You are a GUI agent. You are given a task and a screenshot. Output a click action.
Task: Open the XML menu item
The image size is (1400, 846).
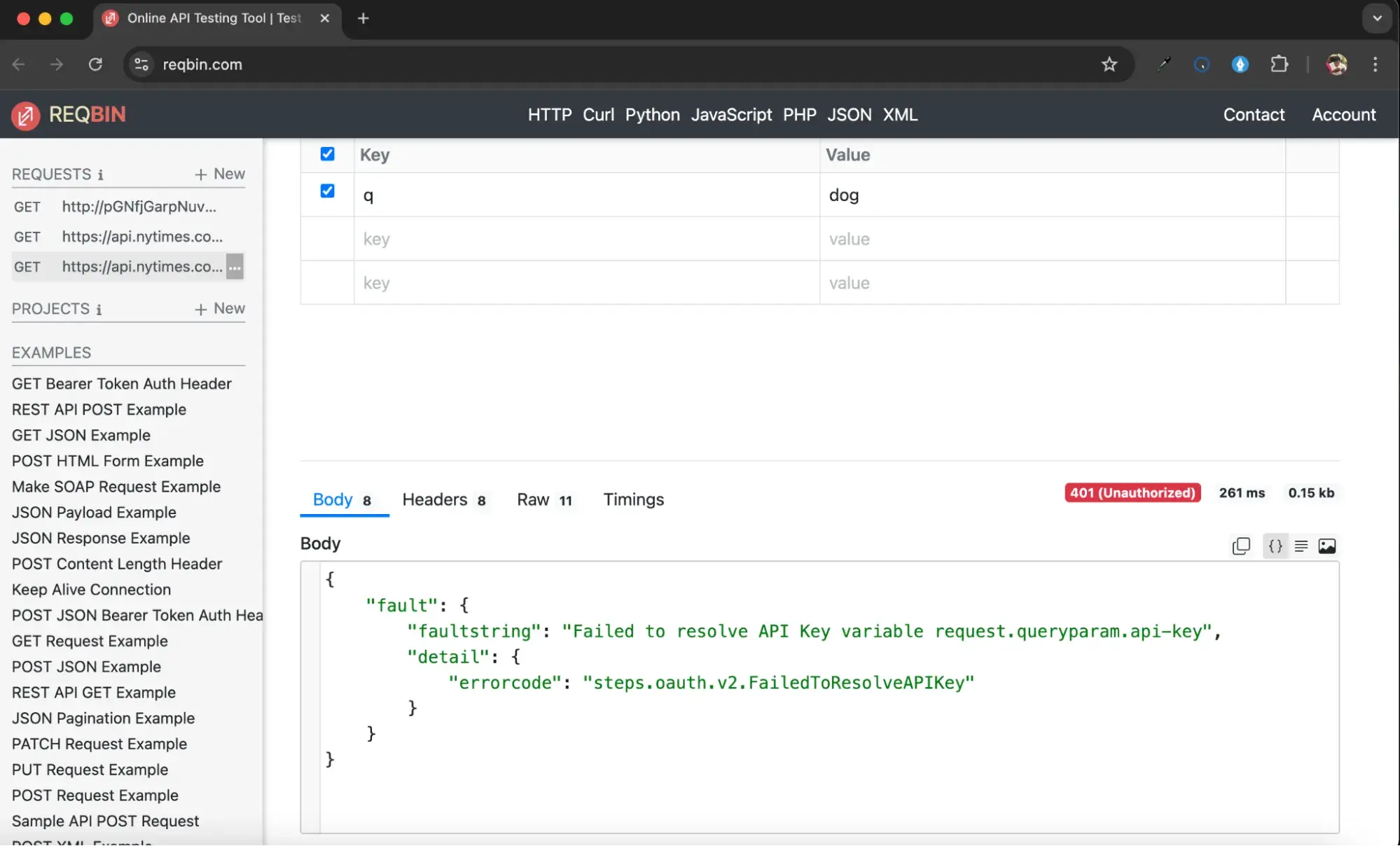click(901, 115)
